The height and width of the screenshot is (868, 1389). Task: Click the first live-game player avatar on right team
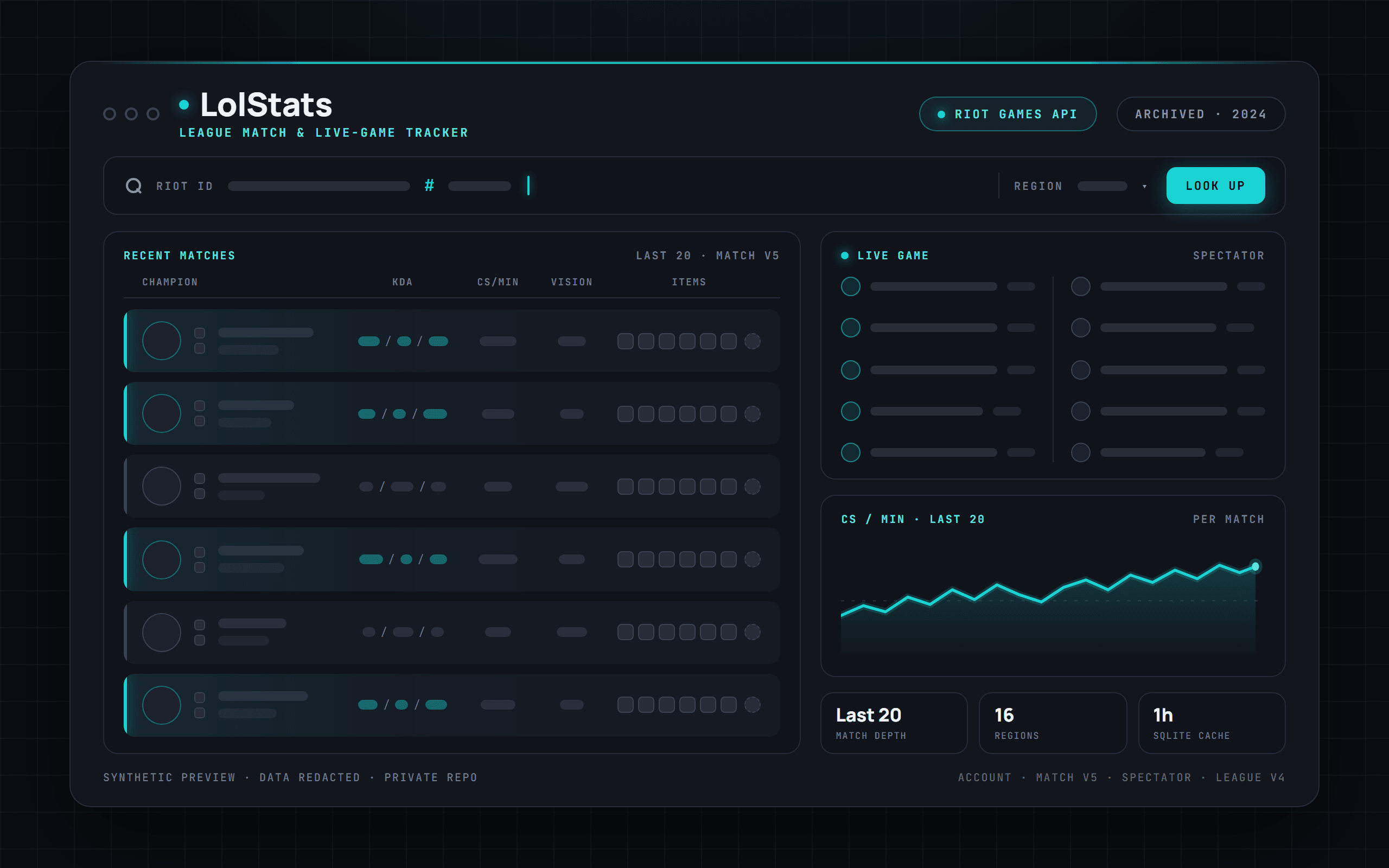click(x=1081, y=286)
